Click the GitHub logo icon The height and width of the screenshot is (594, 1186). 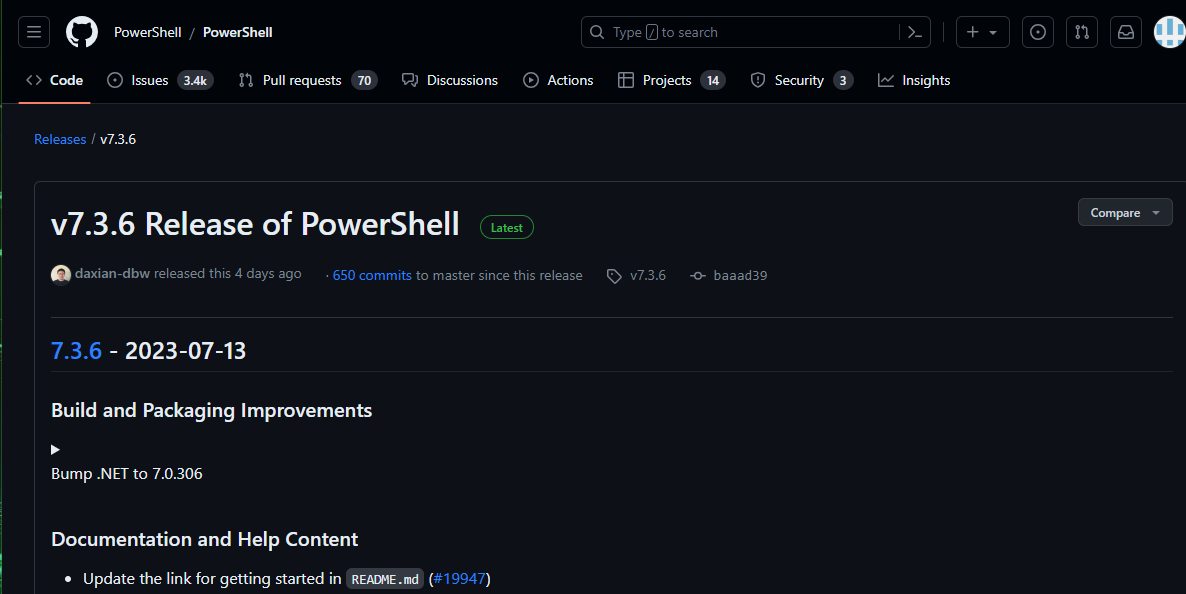[x=82, y=32]
